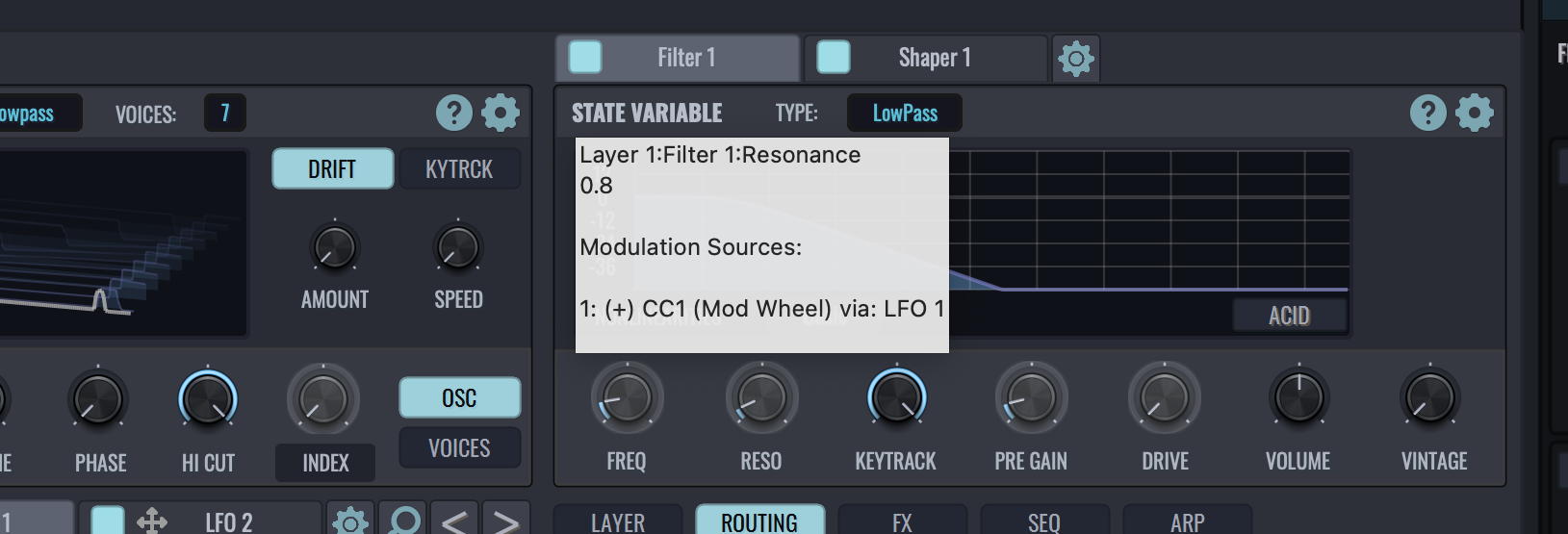Toggle Shaper 1 enable square
Image resolution: width=1568 pixels, height=534 pixels.
click(834, 58)
